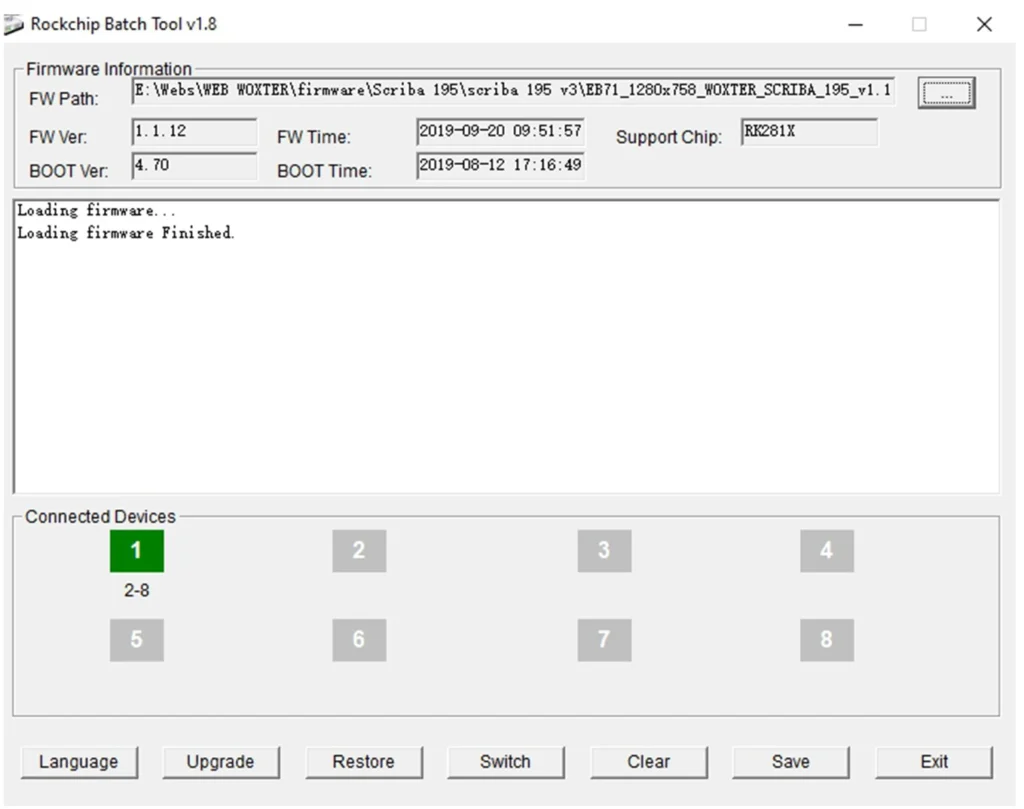This screenshot has width=1024, height=809.
Task: Start the firmware Upgrade
Action: coord(221,762)
